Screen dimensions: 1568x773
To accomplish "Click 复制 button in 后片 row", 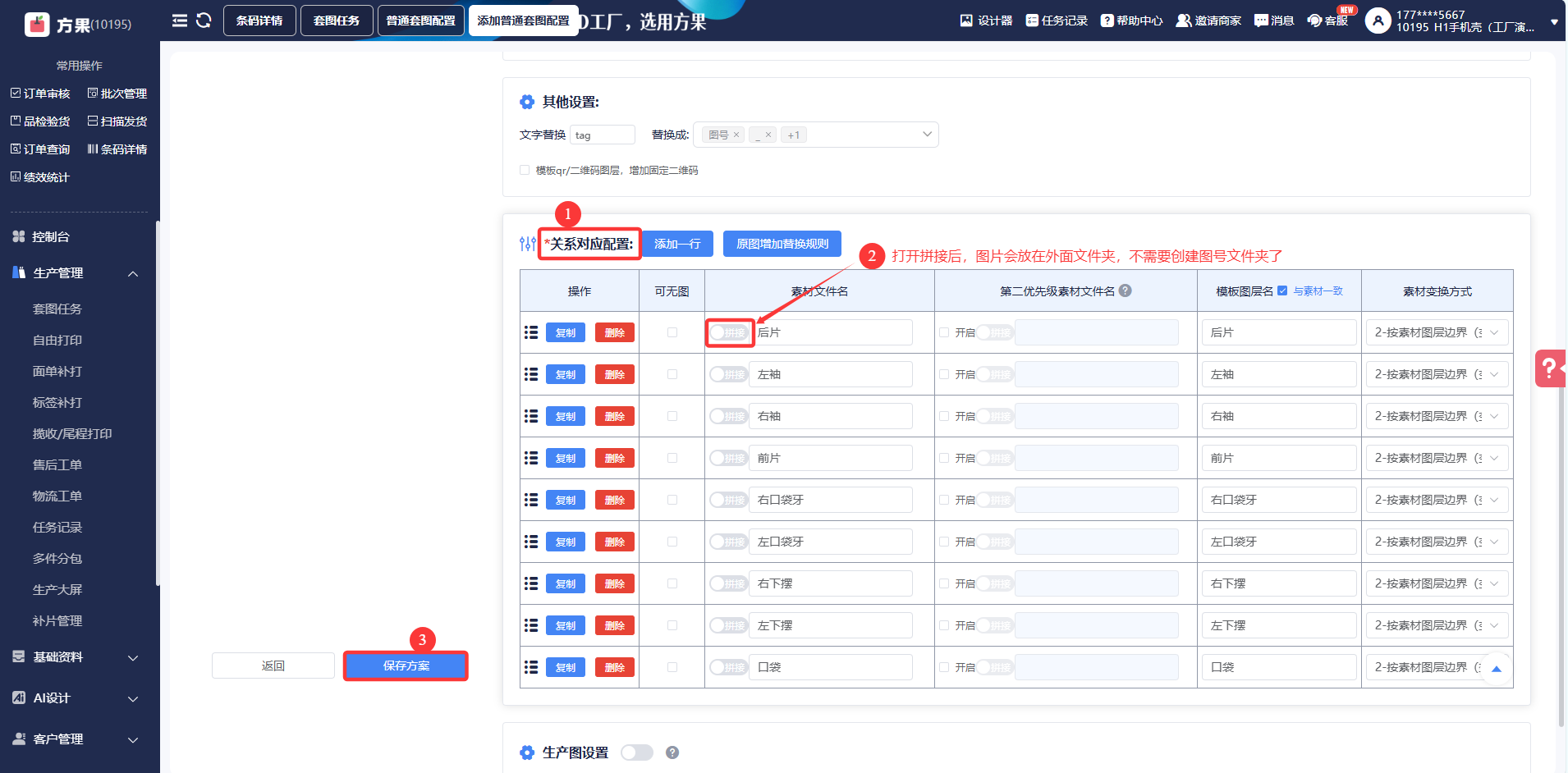I will [x=566, y=332].
